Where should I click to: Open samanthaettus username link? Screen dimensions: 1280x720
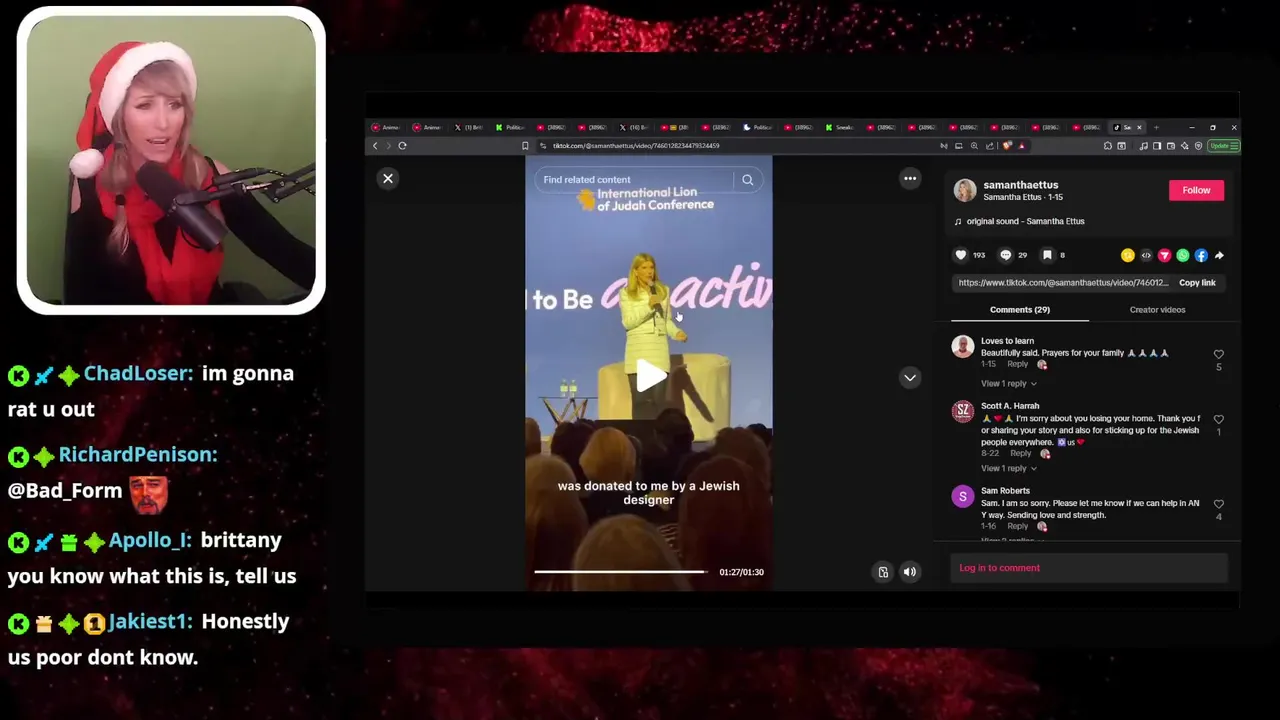[1020, 185]
